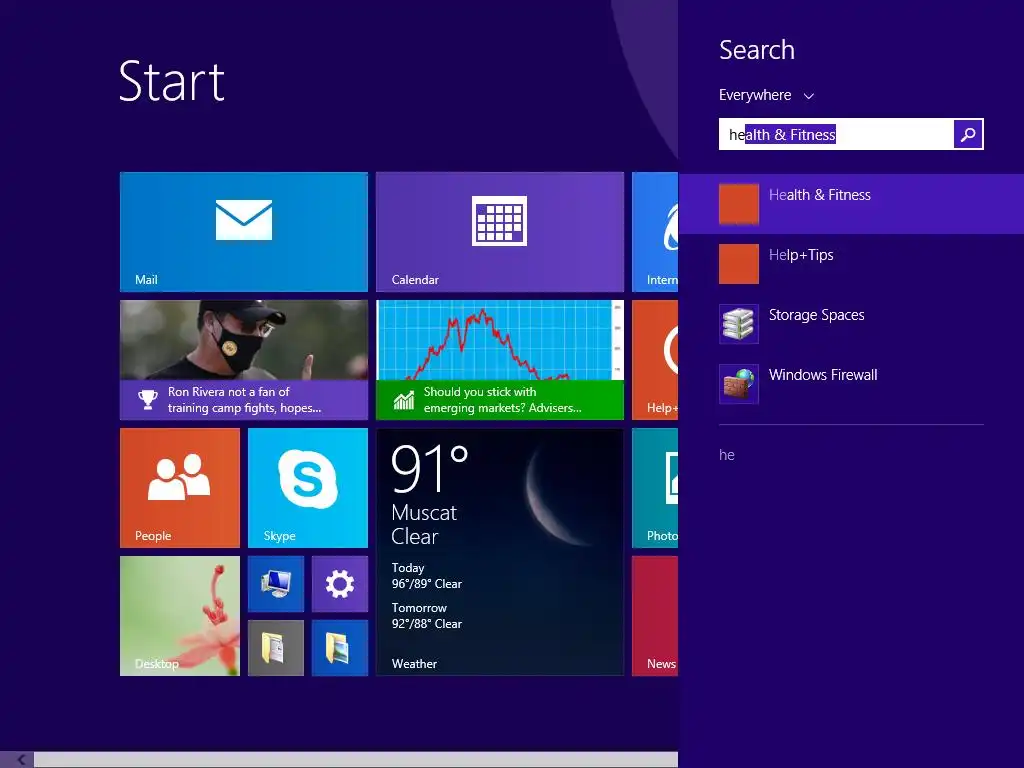Viewport: 1024px width, 768px height.
Task: Select the Storage Spaces search result
Action: pyautogui.click(x=851, y=324)
